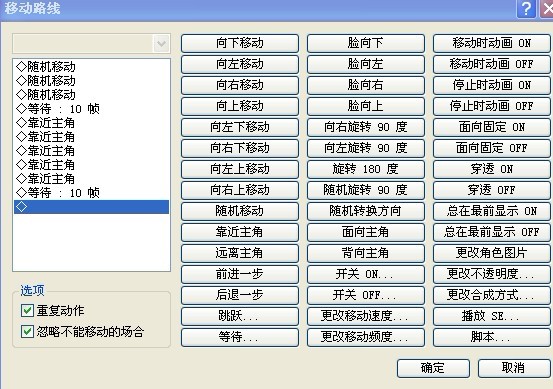Click 移动时动画 OFF button
The image size is (553, 389).
coord(492,64)
